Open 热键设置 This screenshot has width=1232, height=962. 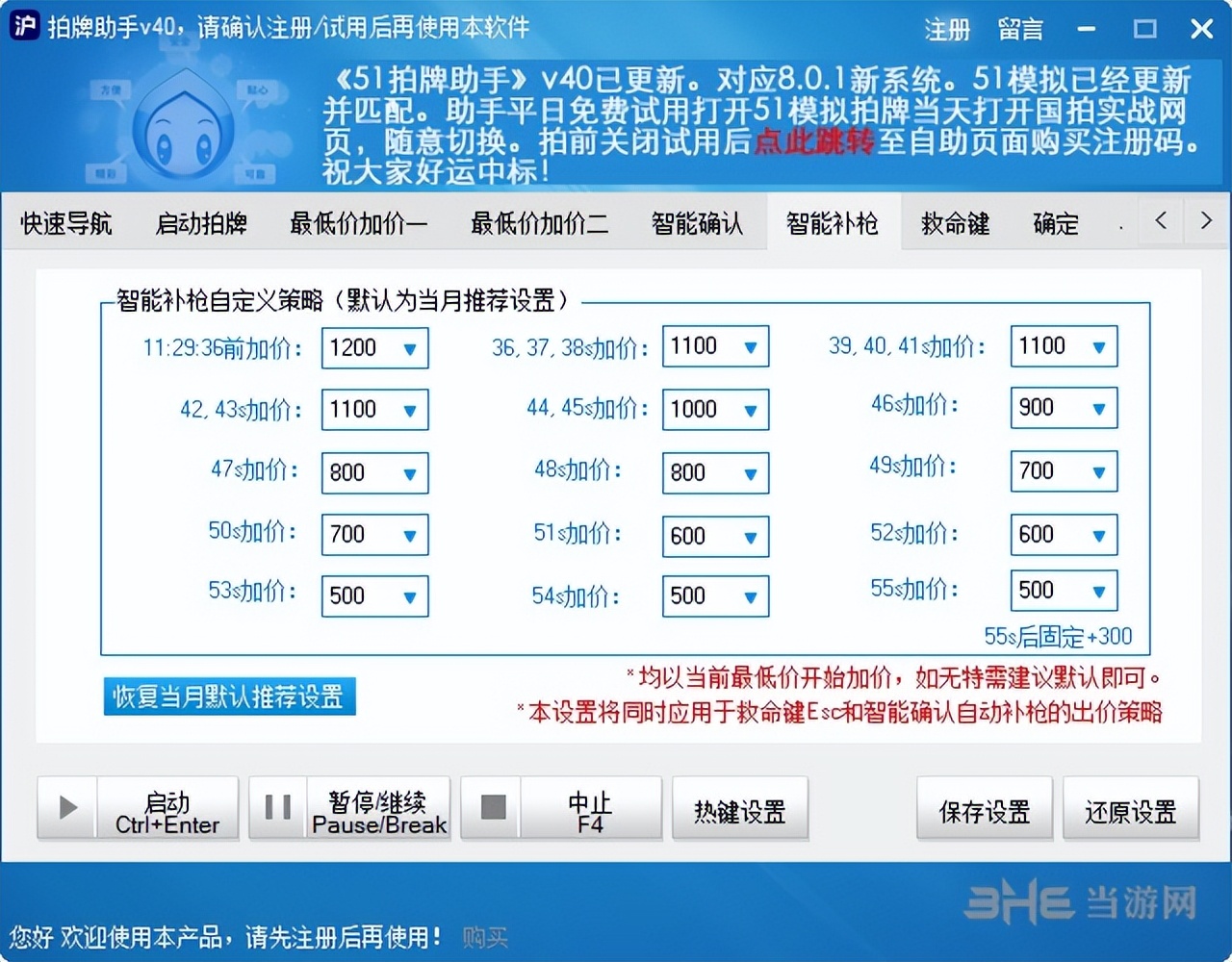pyautogui.click(x=739, y=809)
